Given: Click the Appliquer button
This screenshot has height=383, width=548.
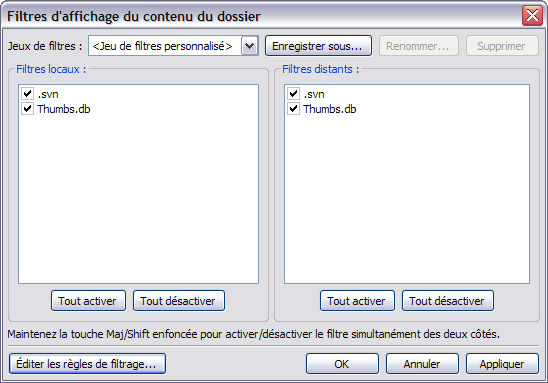Looking at the screenshot, I should 502,364.
